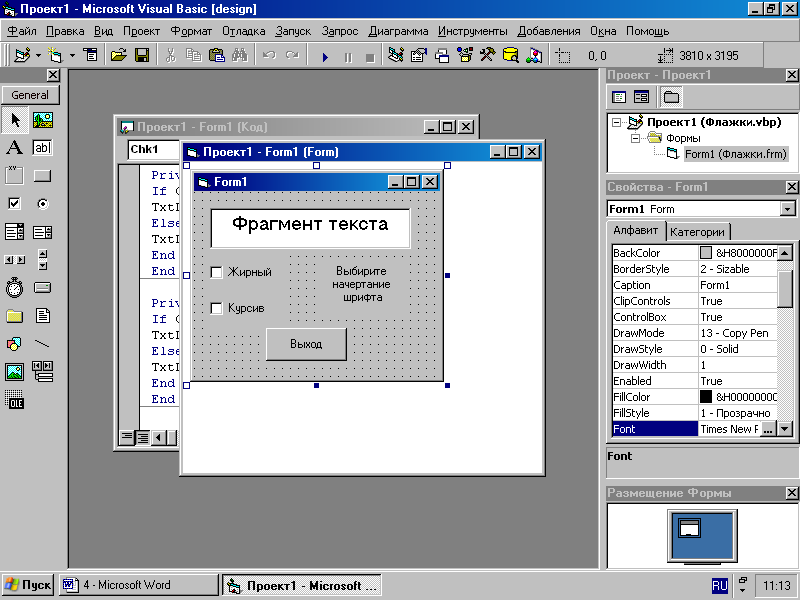Viewport: 800px width, 600px height.
Task: Select Form1 (Флажки.frm) in project tree
Action: 735,154
